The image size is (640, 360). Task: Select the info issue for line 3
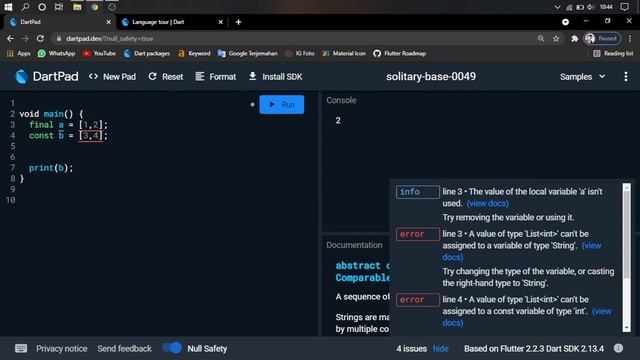click(x=418, y=192)
